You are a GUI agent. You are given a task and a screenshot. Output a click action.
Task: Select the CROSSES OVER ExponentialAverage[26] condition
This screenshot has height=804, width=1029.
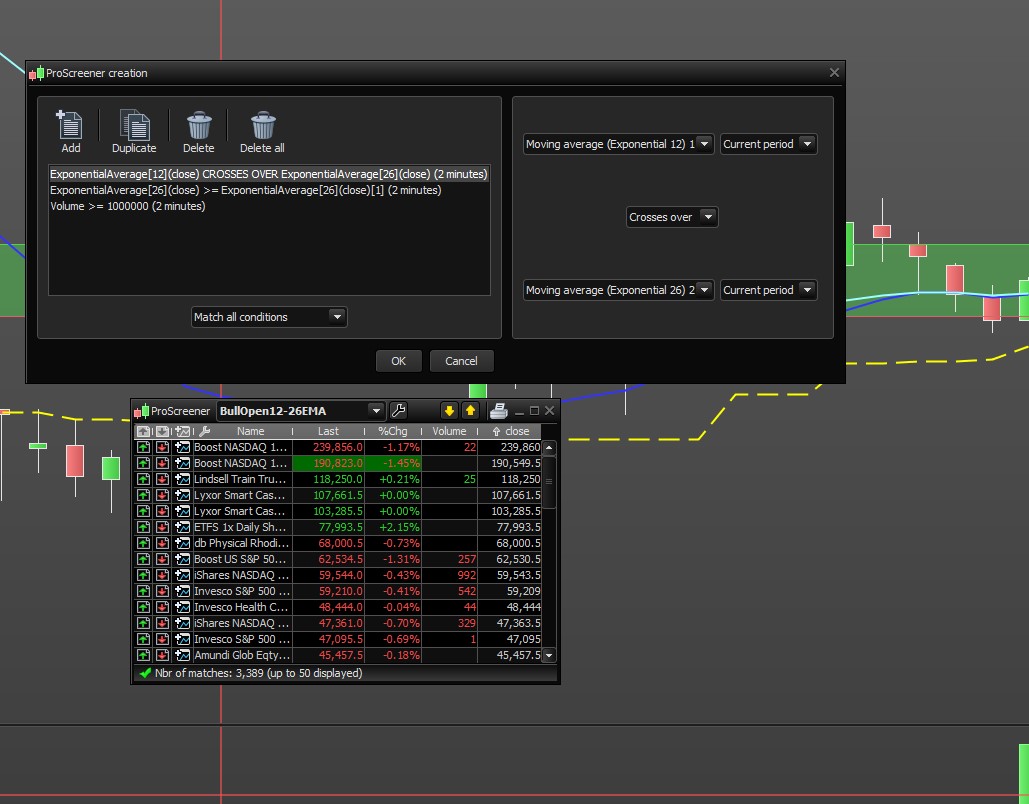point(268,174)
